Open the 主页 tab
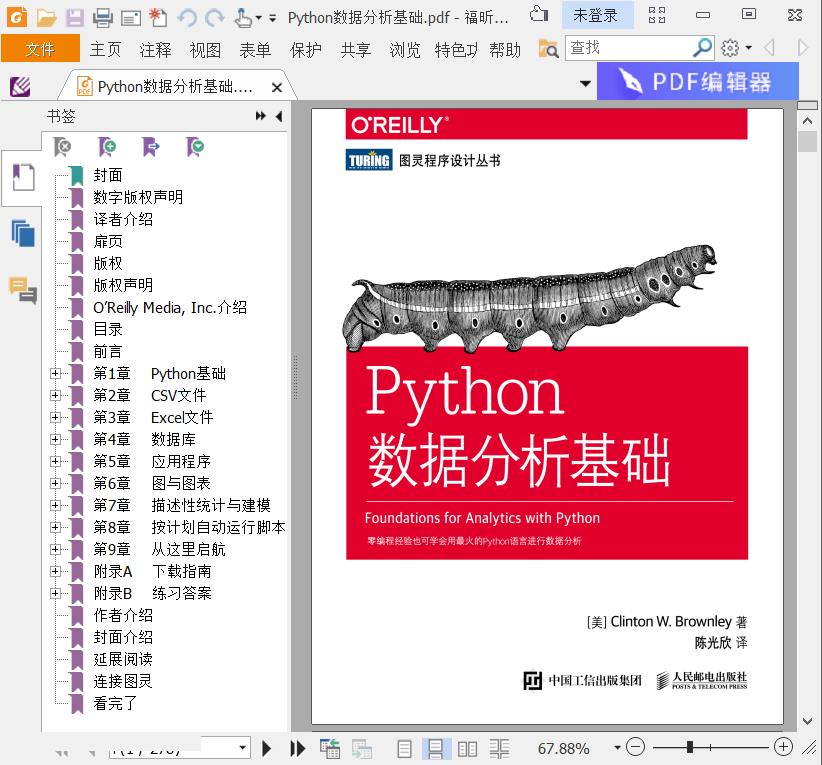The height and width of the screenshot is (765, 822). click(105, 49)
